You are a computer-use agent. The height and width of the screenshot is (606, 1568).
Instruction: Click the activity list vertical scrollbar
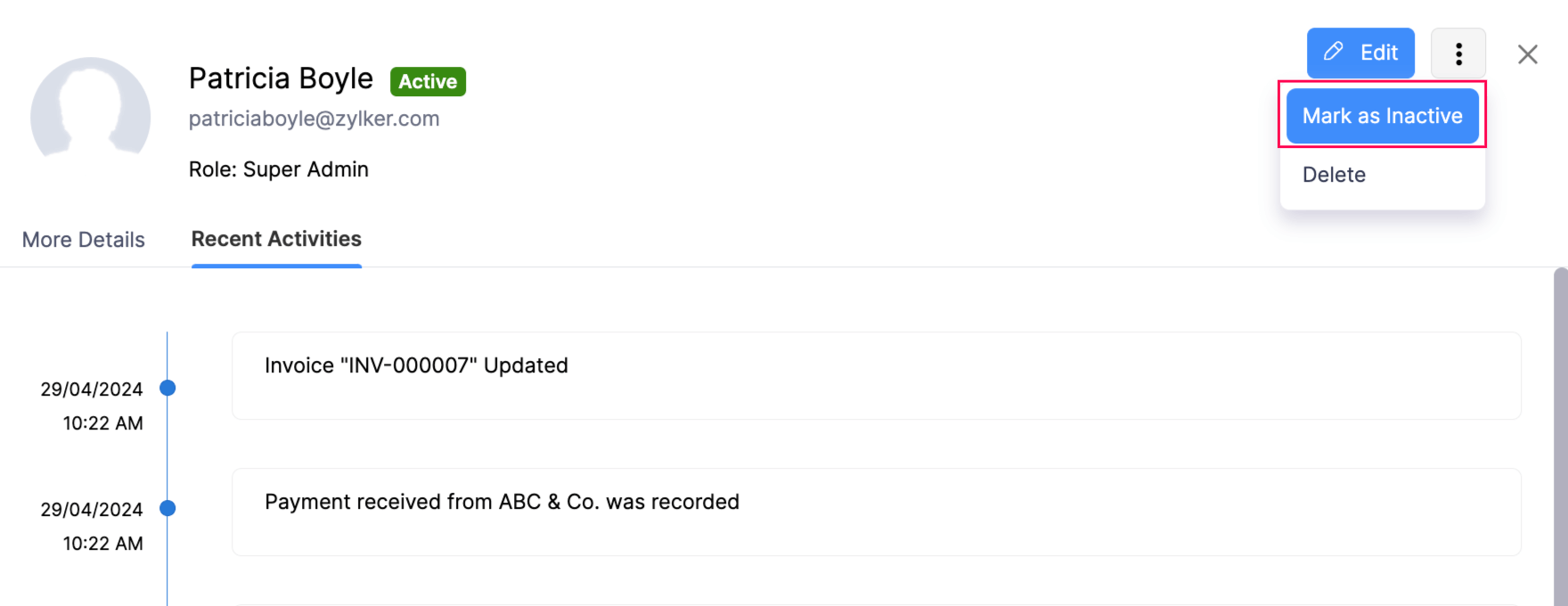(1560, 437)
